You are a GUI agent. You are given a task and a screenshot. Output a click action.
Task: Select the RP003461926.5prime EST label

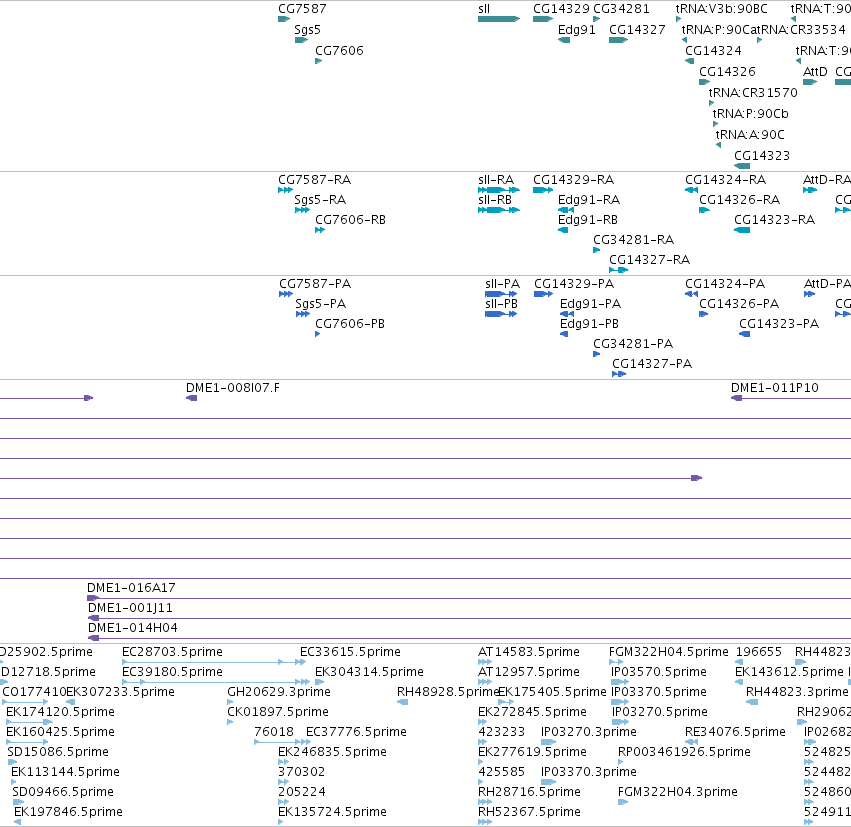pyautogui.click(x=684, y=752)
